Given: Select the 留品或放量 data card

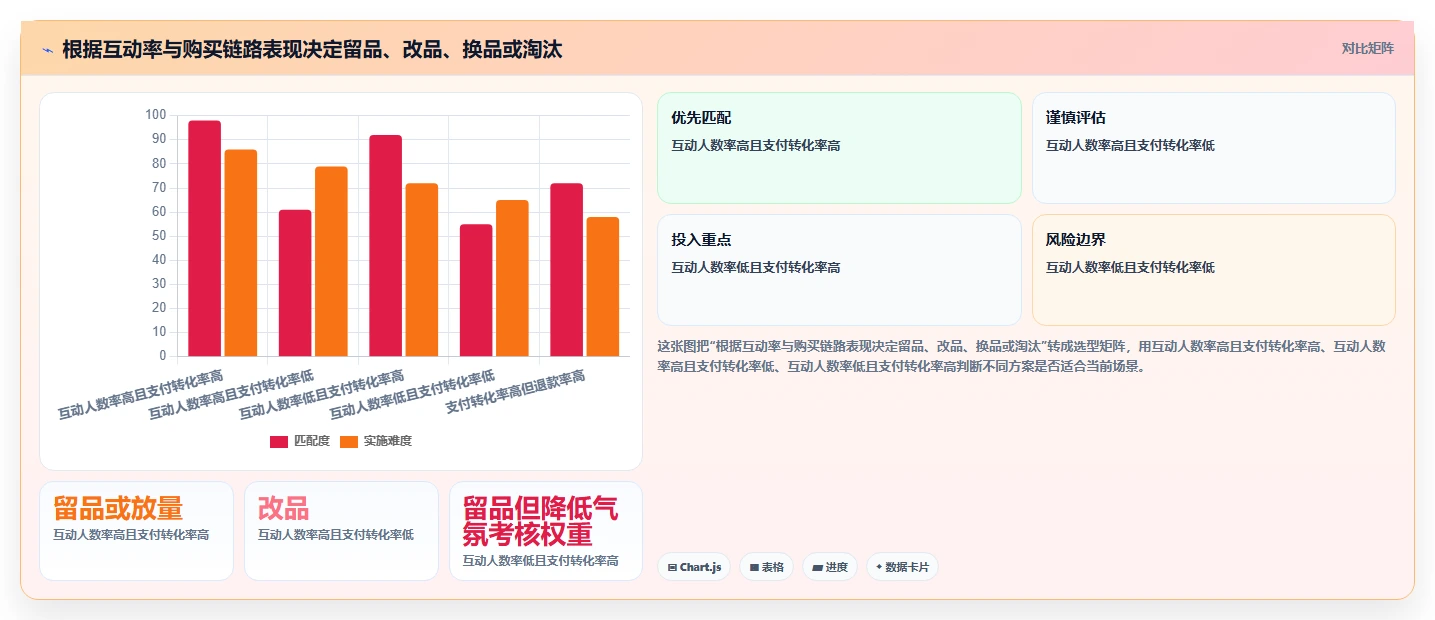Looking at the screenshot, I should point(136,531).
